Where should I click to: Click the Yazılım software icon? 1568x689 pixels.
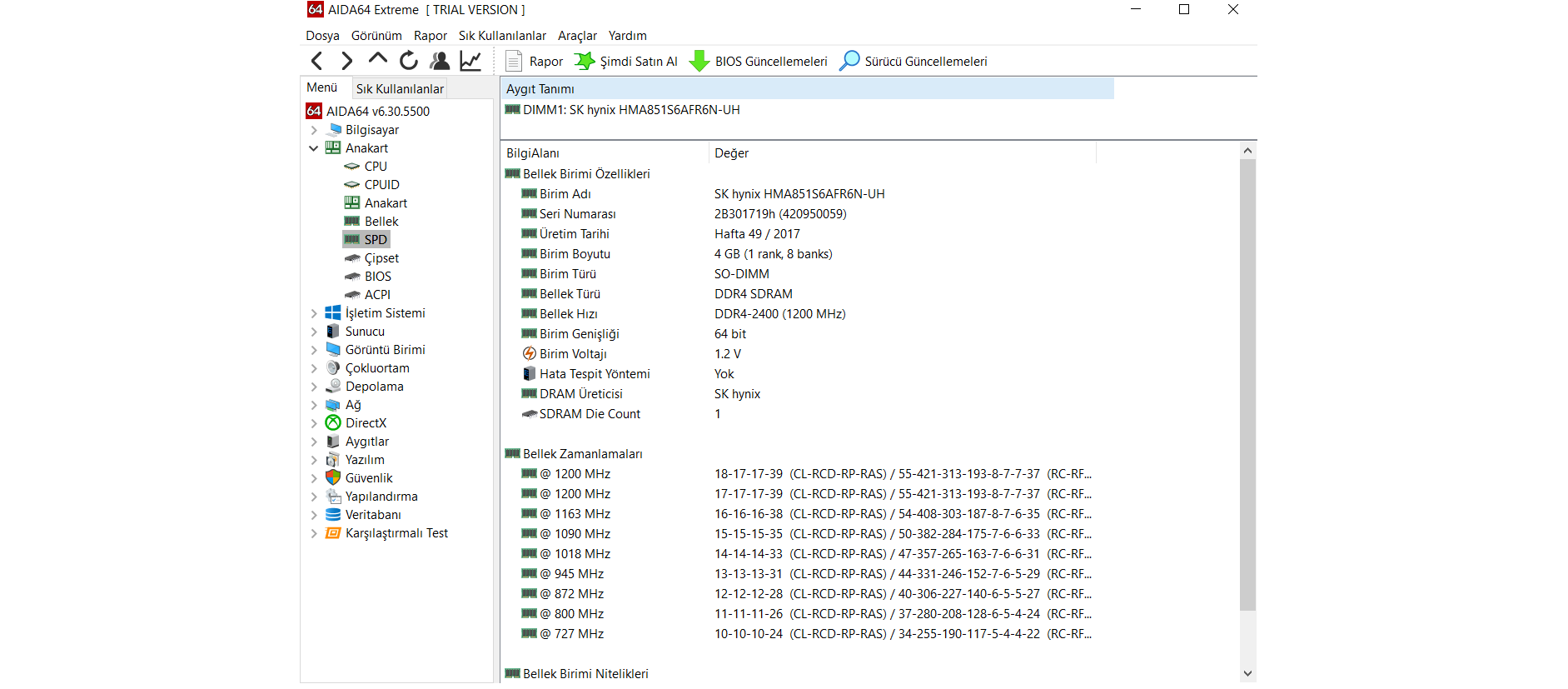click(x=333, y=459)
